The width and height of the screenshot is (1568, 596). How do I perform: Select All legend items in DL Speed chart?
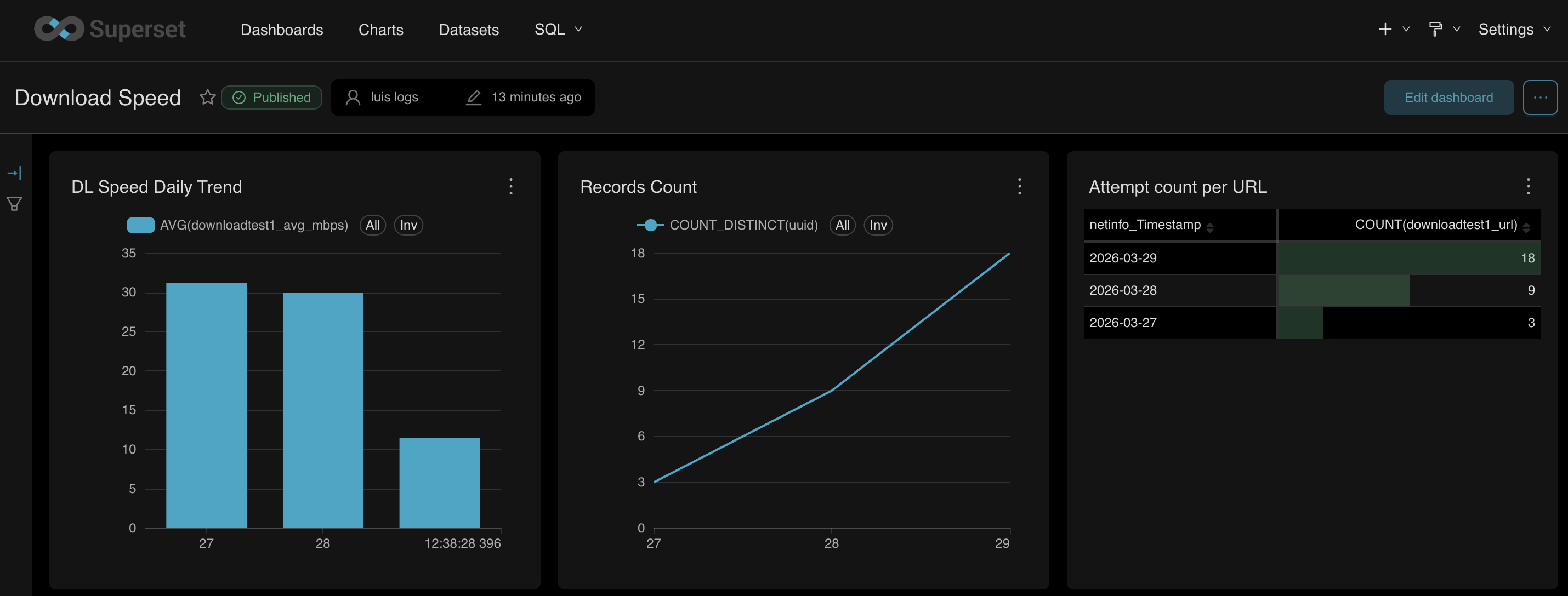pyautogui.click(x=372, y=225)
